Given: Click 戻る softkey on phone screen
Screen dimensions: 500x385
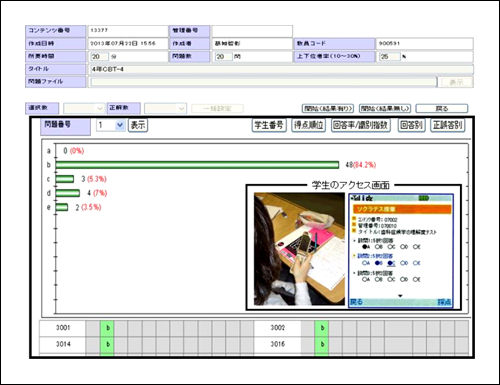Looking at the screenshot, I should pos(357,302).
